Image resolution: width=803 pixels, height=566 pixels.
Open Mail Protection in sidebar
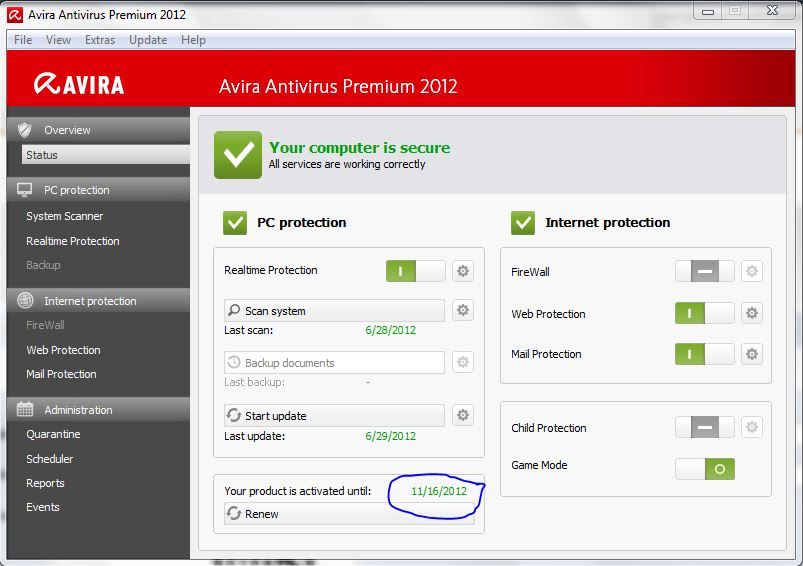[x=61, y=374]
